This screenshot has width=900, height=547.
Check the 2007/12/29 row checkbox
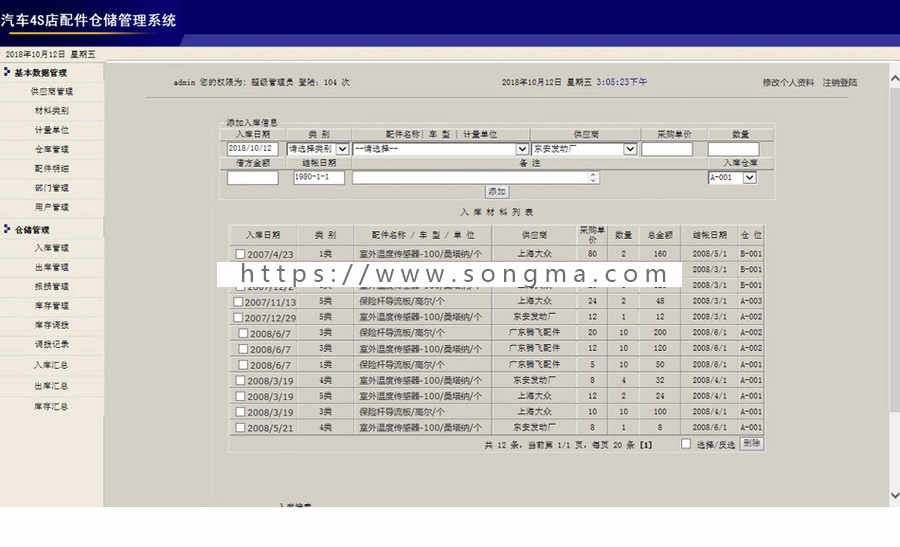coord(238,317)
